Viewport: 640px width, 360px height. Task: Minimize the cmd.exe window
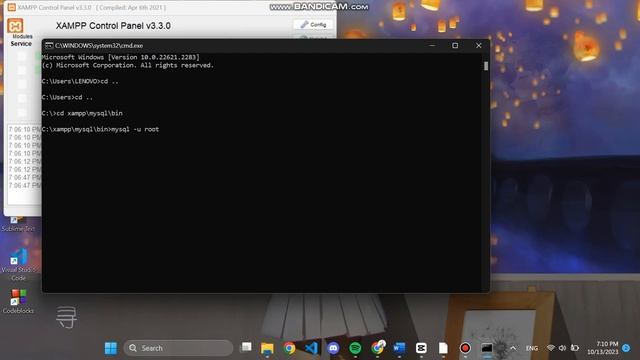point(432,46)
